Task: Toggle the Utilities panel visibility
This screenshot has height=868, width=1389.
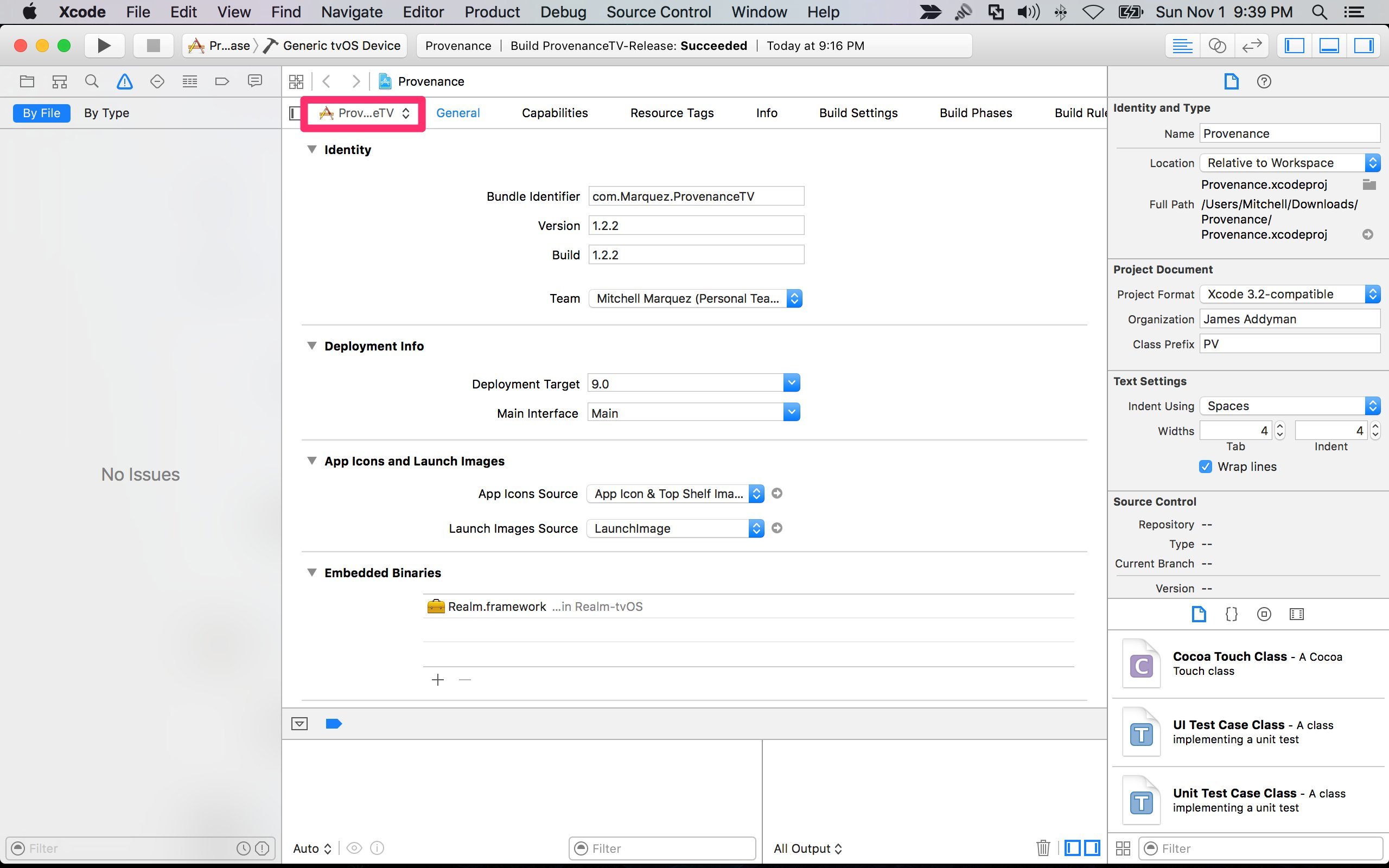Action: click(1363, 46)
